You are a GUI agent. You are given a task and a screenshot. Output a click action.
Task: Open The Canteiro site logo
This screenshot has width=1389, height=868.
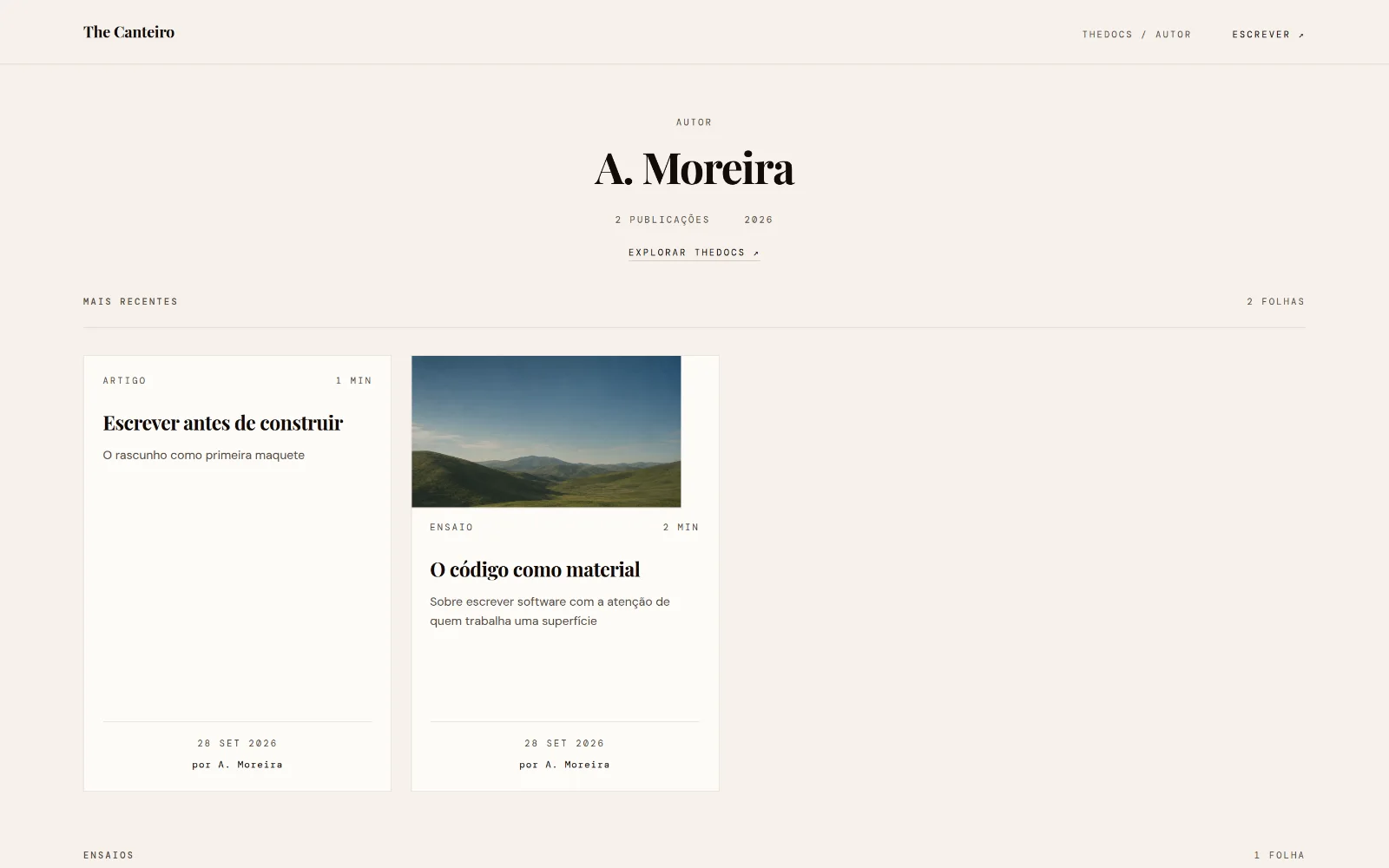128,32
